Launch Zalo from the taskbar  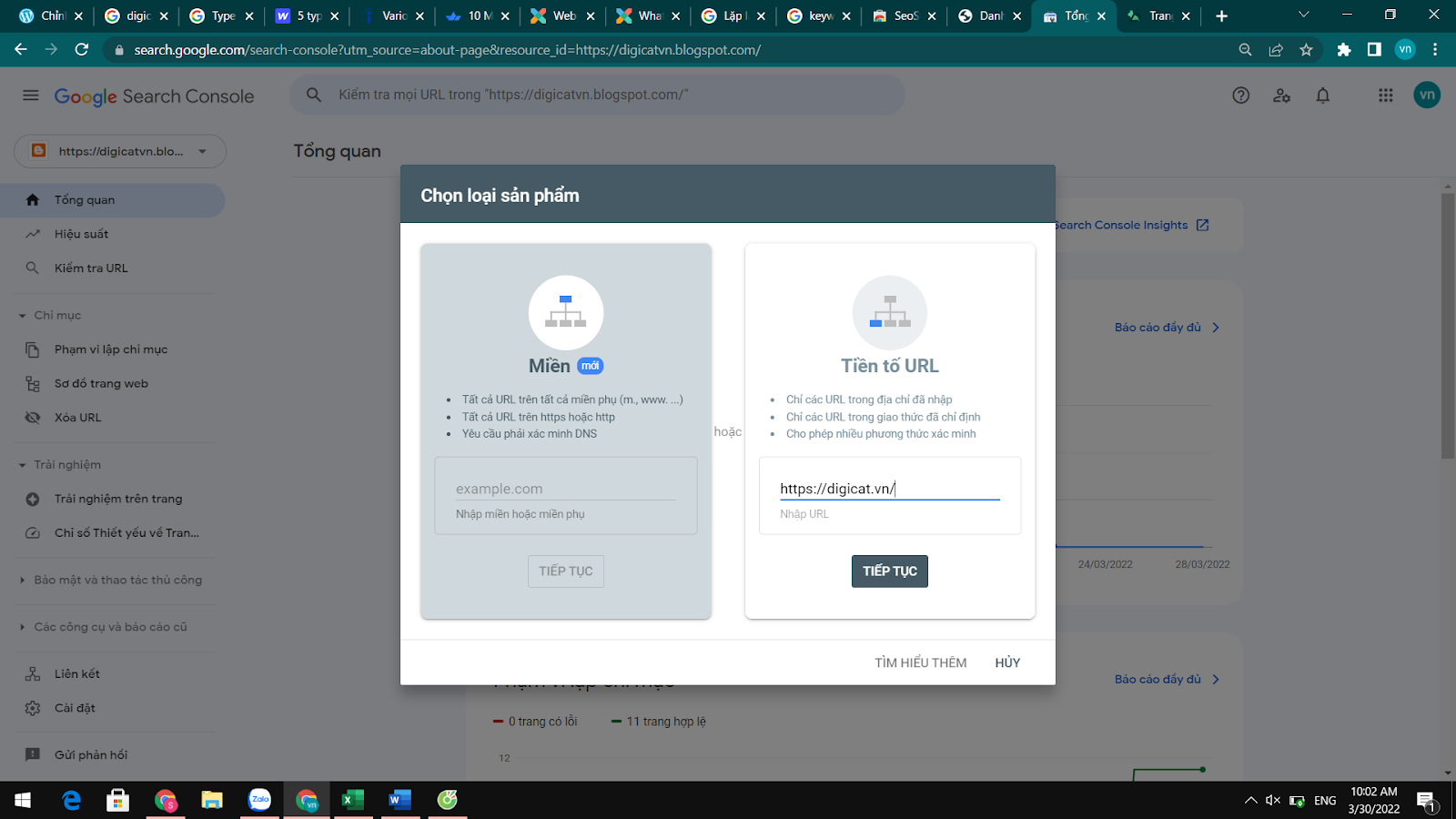click(x=259, y=800)
